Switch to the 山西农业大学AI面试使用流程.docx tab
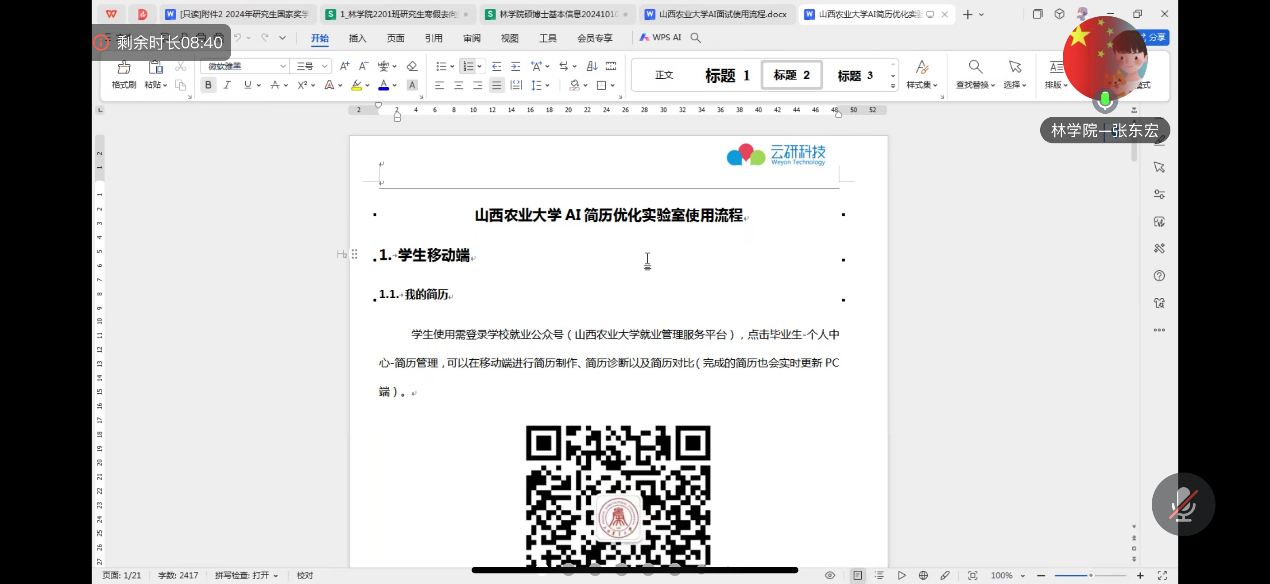The image size is (1270, 584). (x=716, y=14)
